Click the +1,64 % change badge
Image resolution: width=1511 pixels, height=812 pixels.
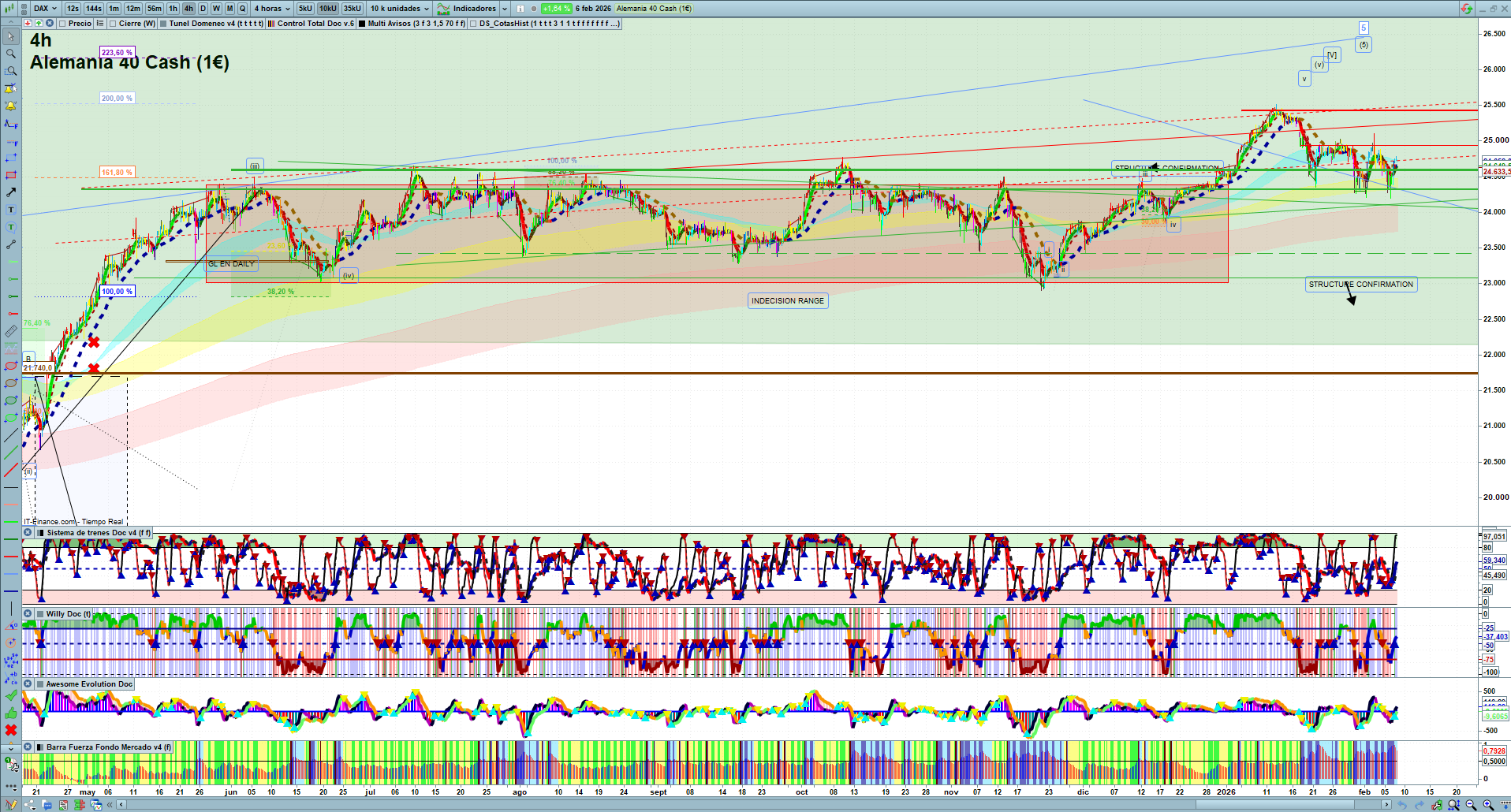[557, 9]
